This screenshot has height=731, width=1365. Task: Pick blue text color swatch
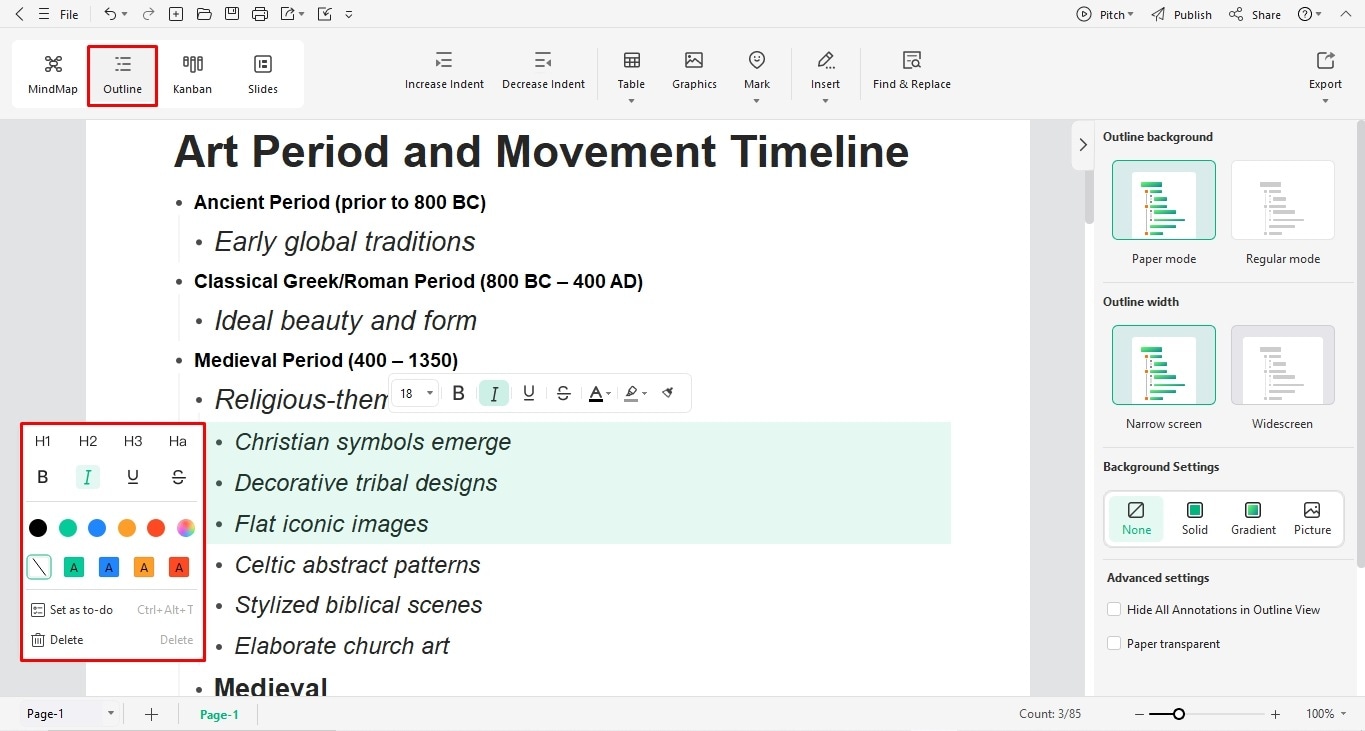click(97, 528)
